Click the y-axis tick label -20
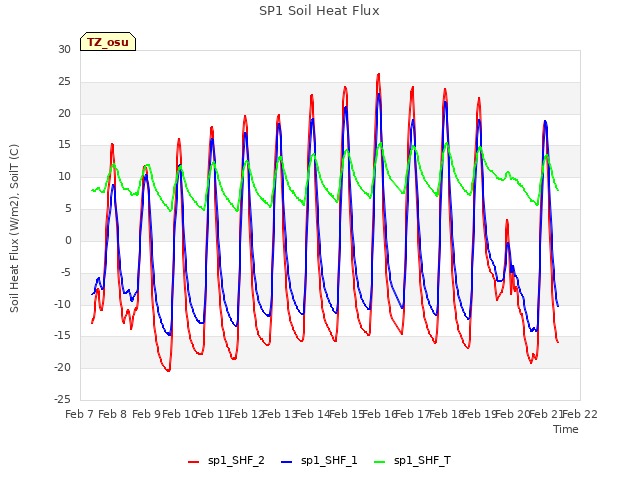Image resolution: width=640 pixels, height=480 pixels. tap(63, 367)
